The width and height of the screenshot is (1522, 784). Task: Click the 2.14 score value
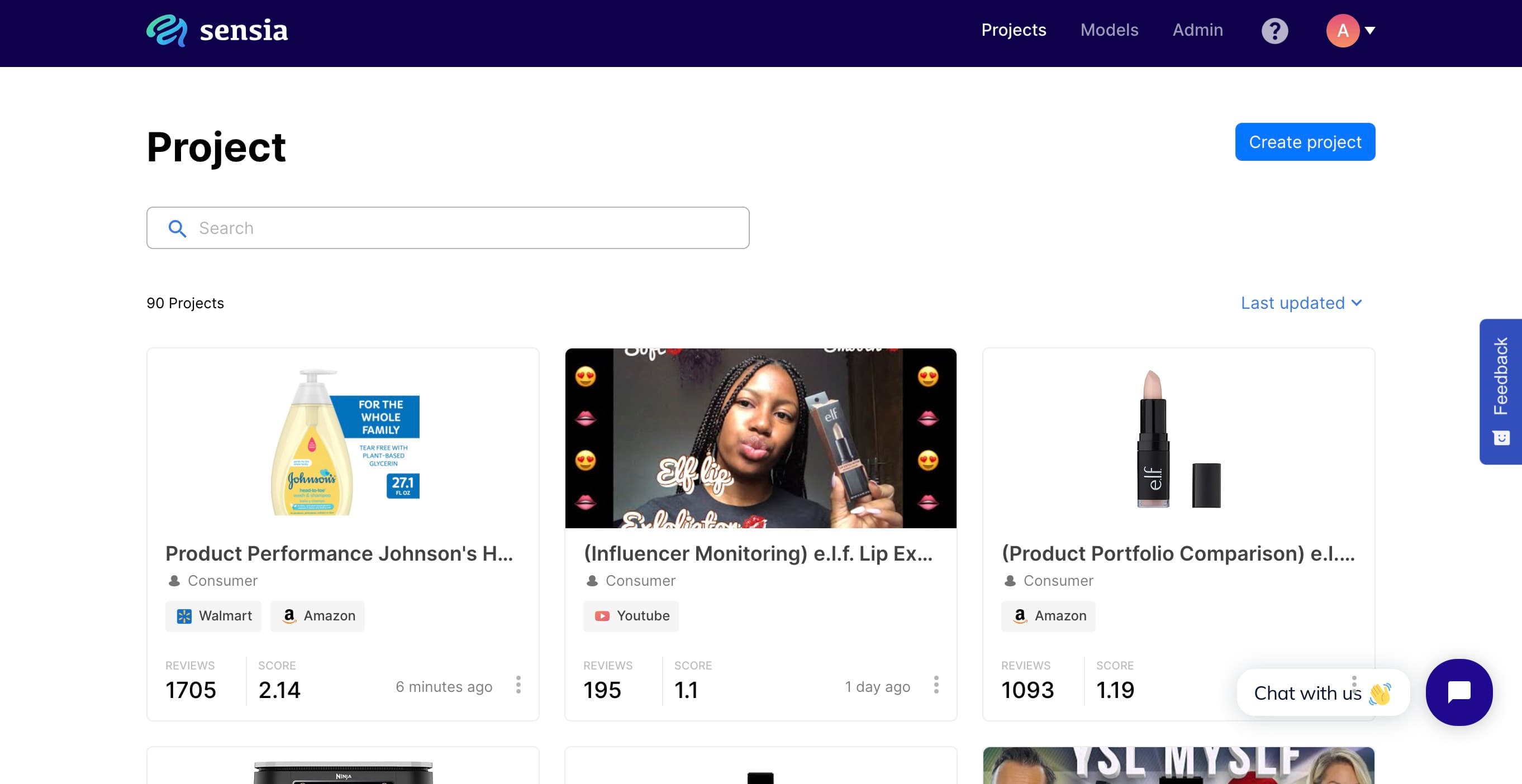[279, 690]
